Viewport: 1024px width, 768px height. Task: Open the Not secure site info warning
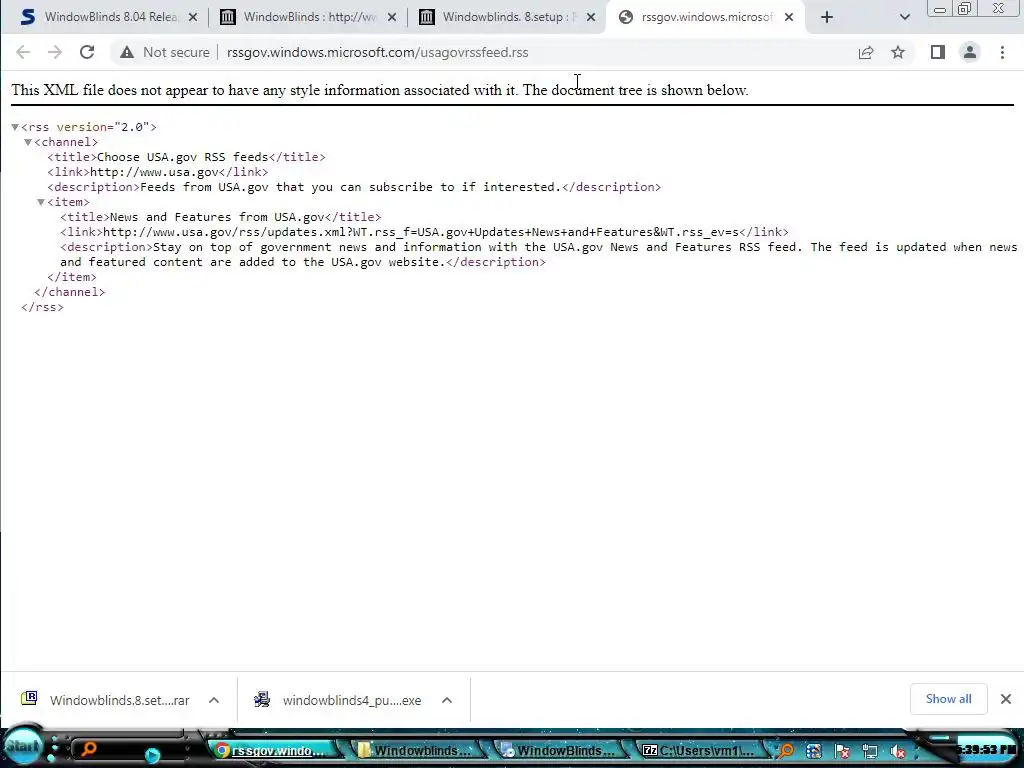pyautogui.click(x=165, y=52)
